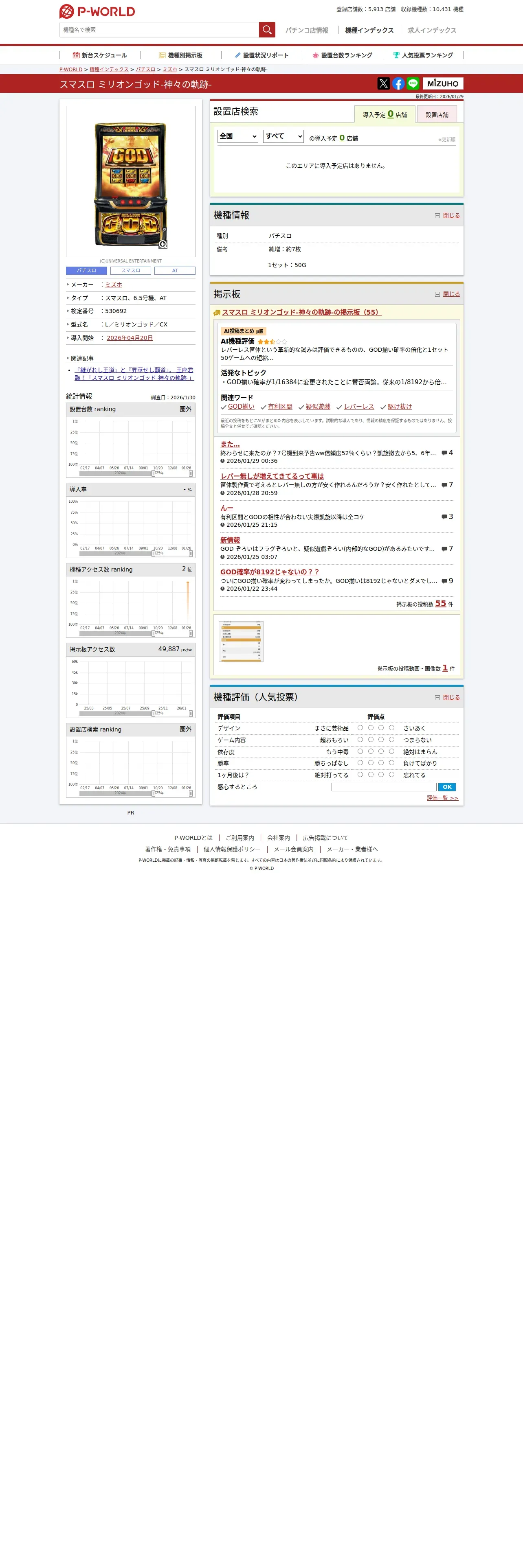Screen dimensions: 523x1568
Task: Click the 設置台数ランキング crown icon
Action: click(x=315, y=55)
